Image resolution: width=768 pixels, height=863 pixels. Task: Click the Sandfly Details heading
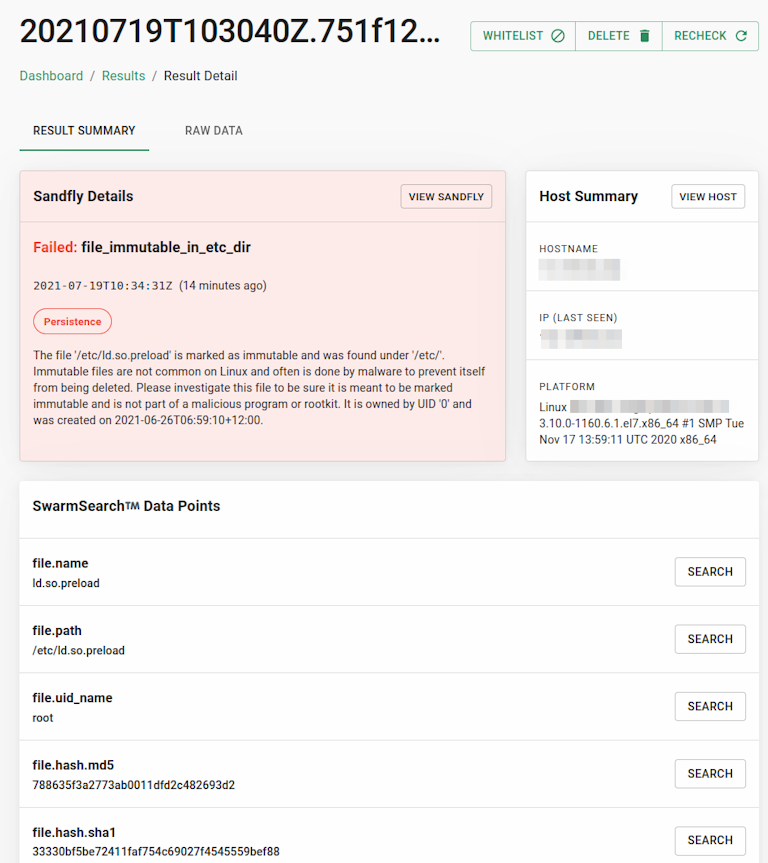(x=83, y=196)
